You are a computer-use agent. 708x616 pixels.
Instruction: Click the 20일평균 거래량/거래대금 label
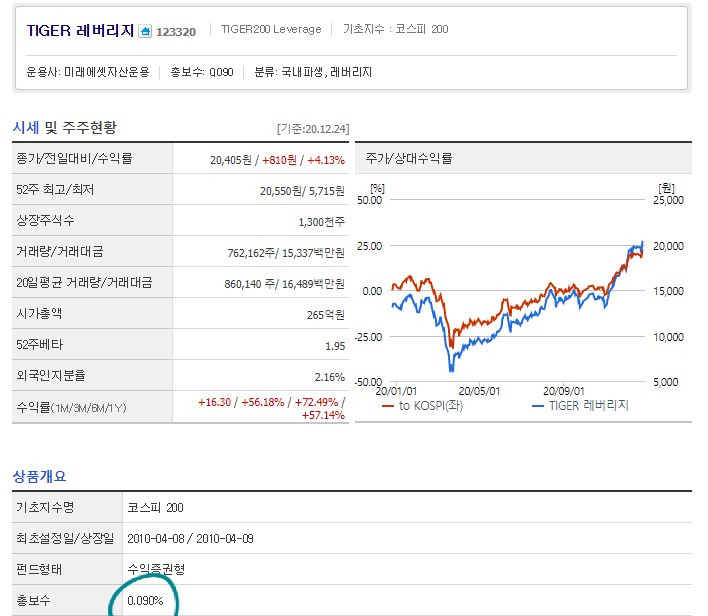84,282
